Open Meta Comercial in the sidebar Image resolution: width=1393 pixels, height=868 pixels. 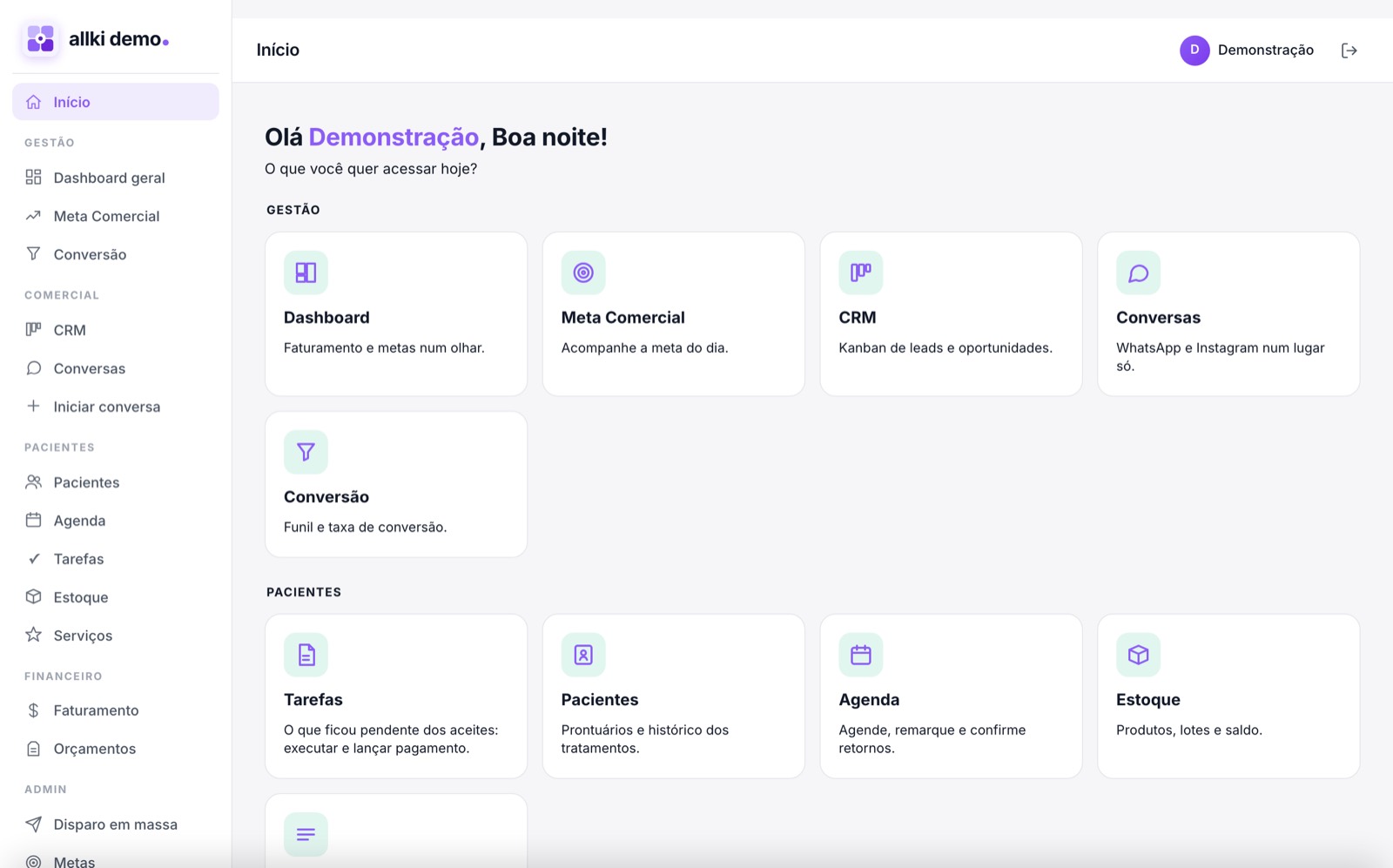click(x=116, y=216)
